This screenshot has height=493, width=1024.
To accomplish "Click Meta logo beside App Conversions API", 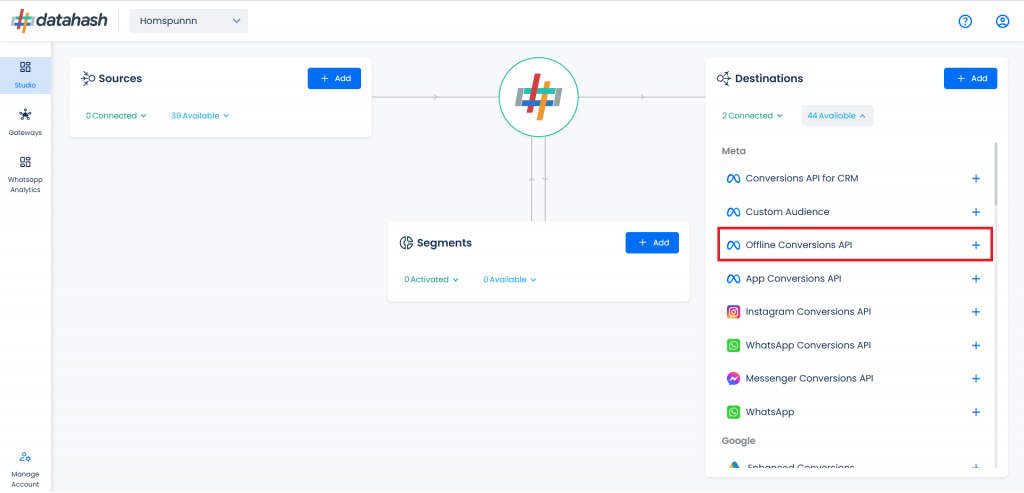I will tap(733, 279).
